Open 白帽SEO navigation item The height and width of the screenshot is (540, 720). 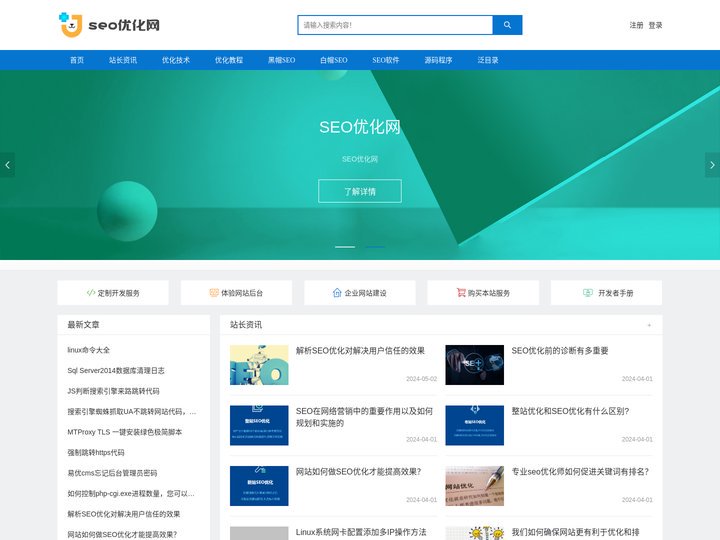coord(334,60)
